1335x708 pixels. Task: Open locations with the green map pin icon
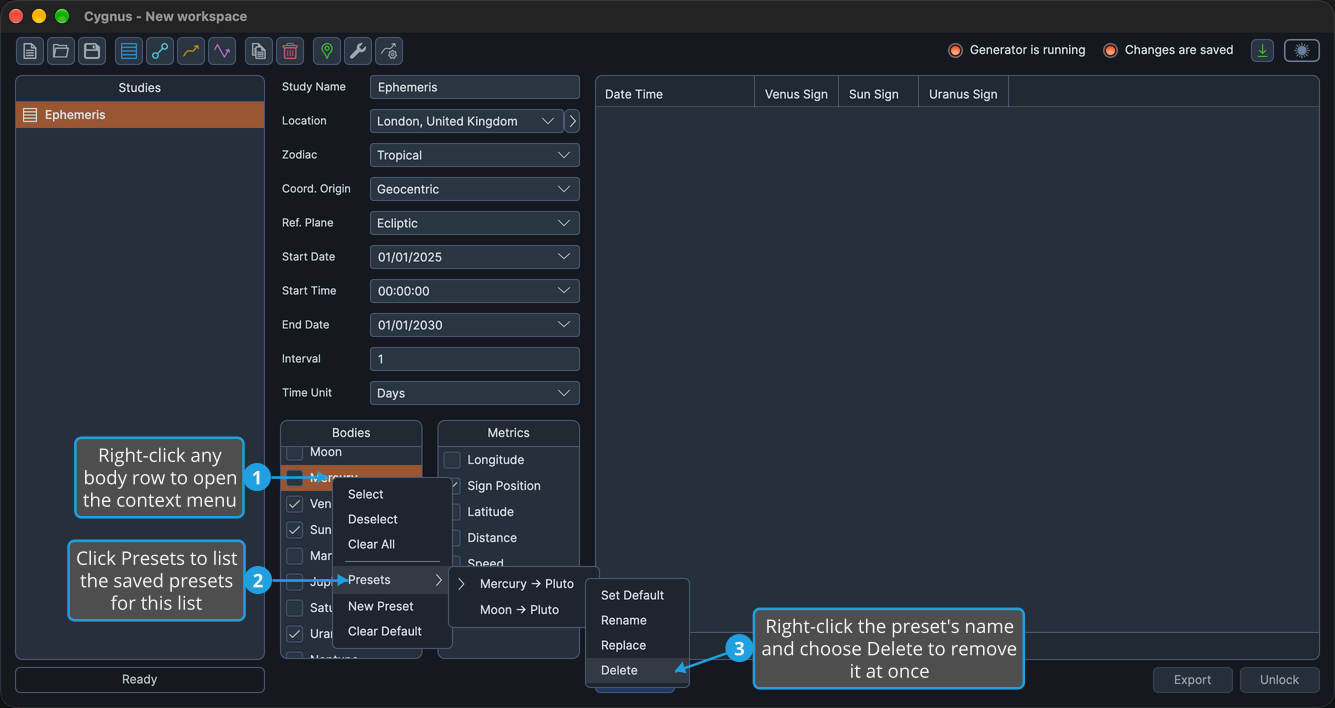[327, 51]
